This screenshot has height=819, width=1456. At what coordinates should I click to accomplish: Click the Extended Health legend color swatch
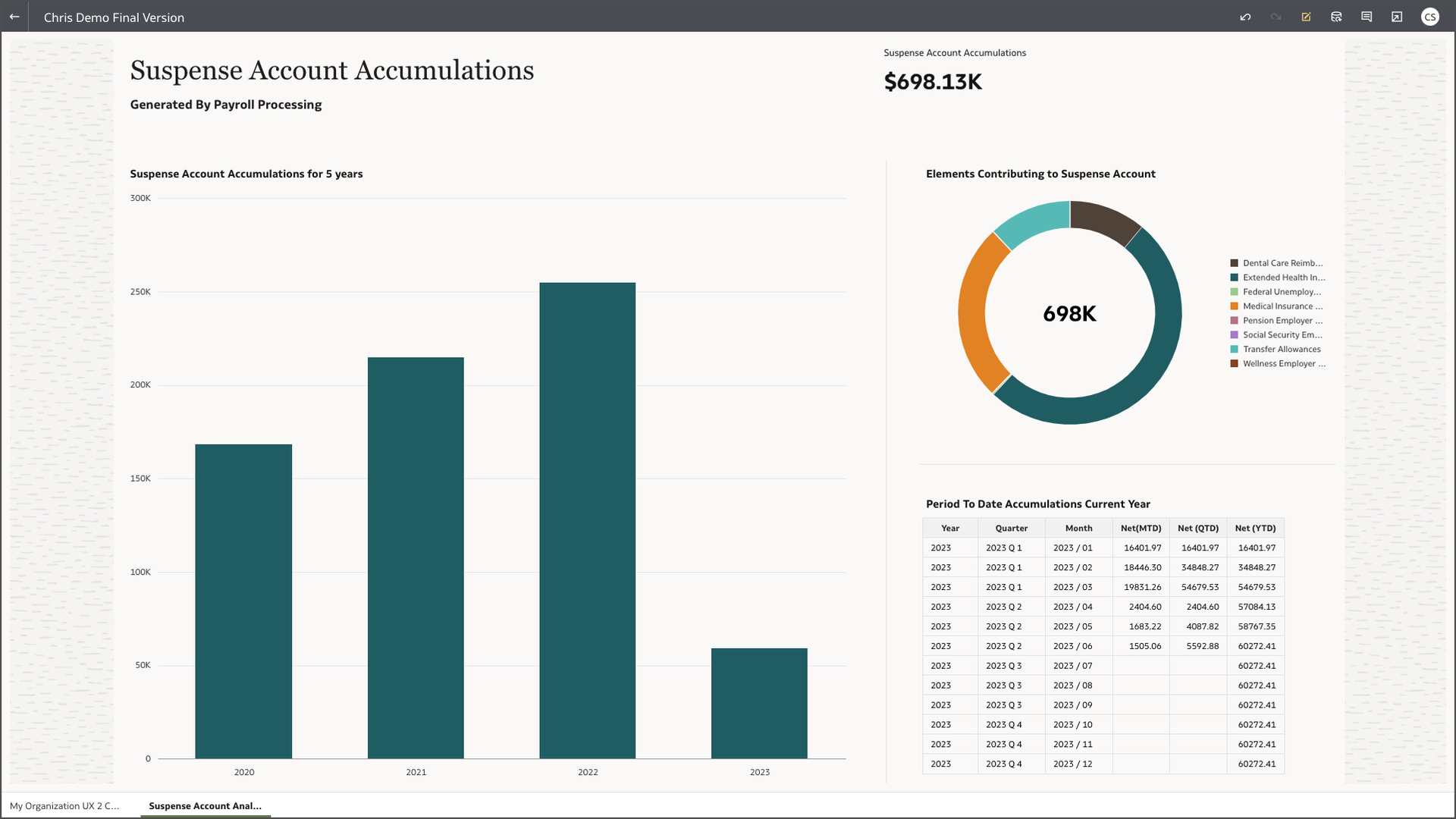[x=1235, y=277]
